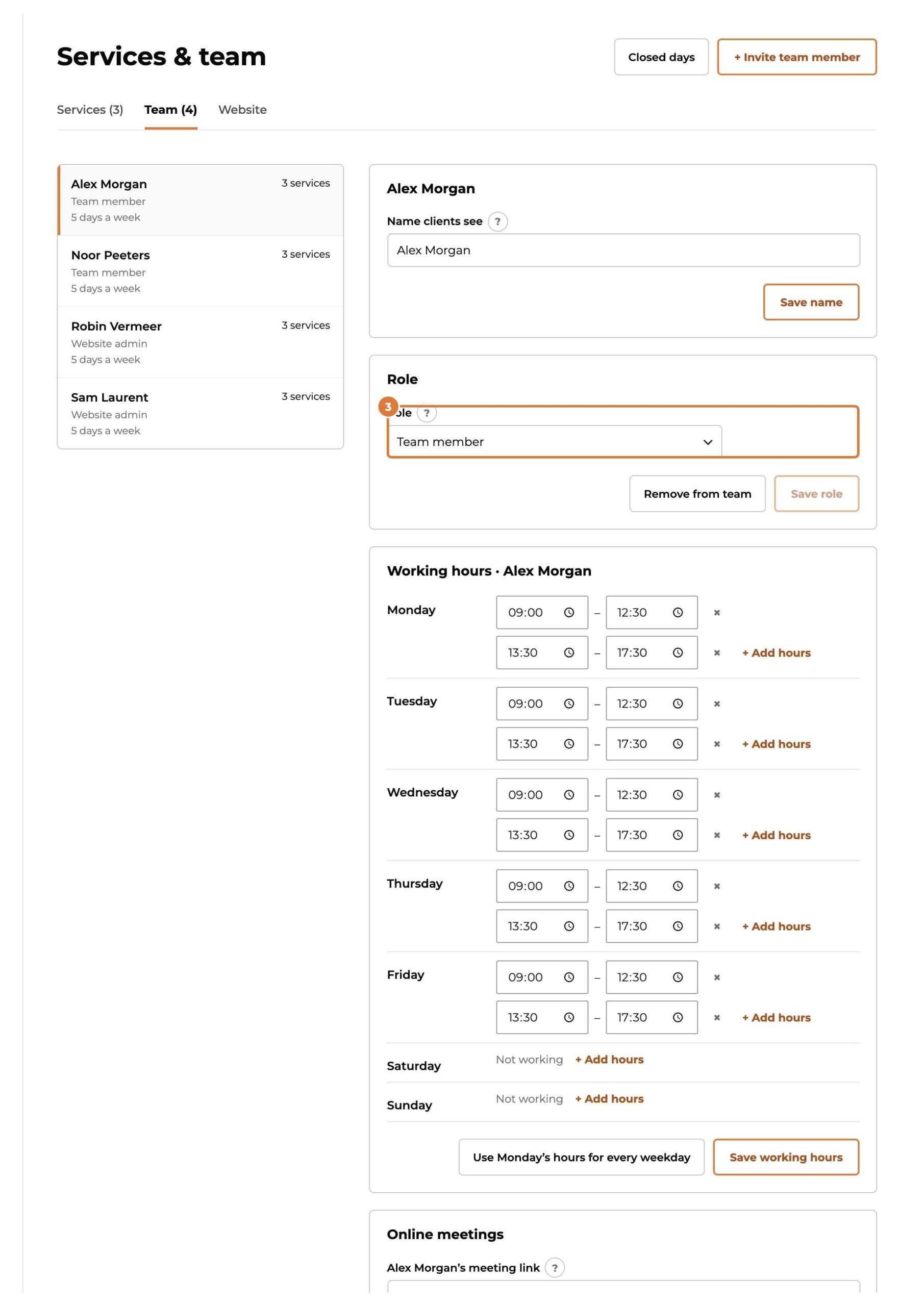The height and width of the screenshot is (1306, 924).
Task: Open clock picker for Thursday 09:00 start time
Action: [x=569, y=886]
